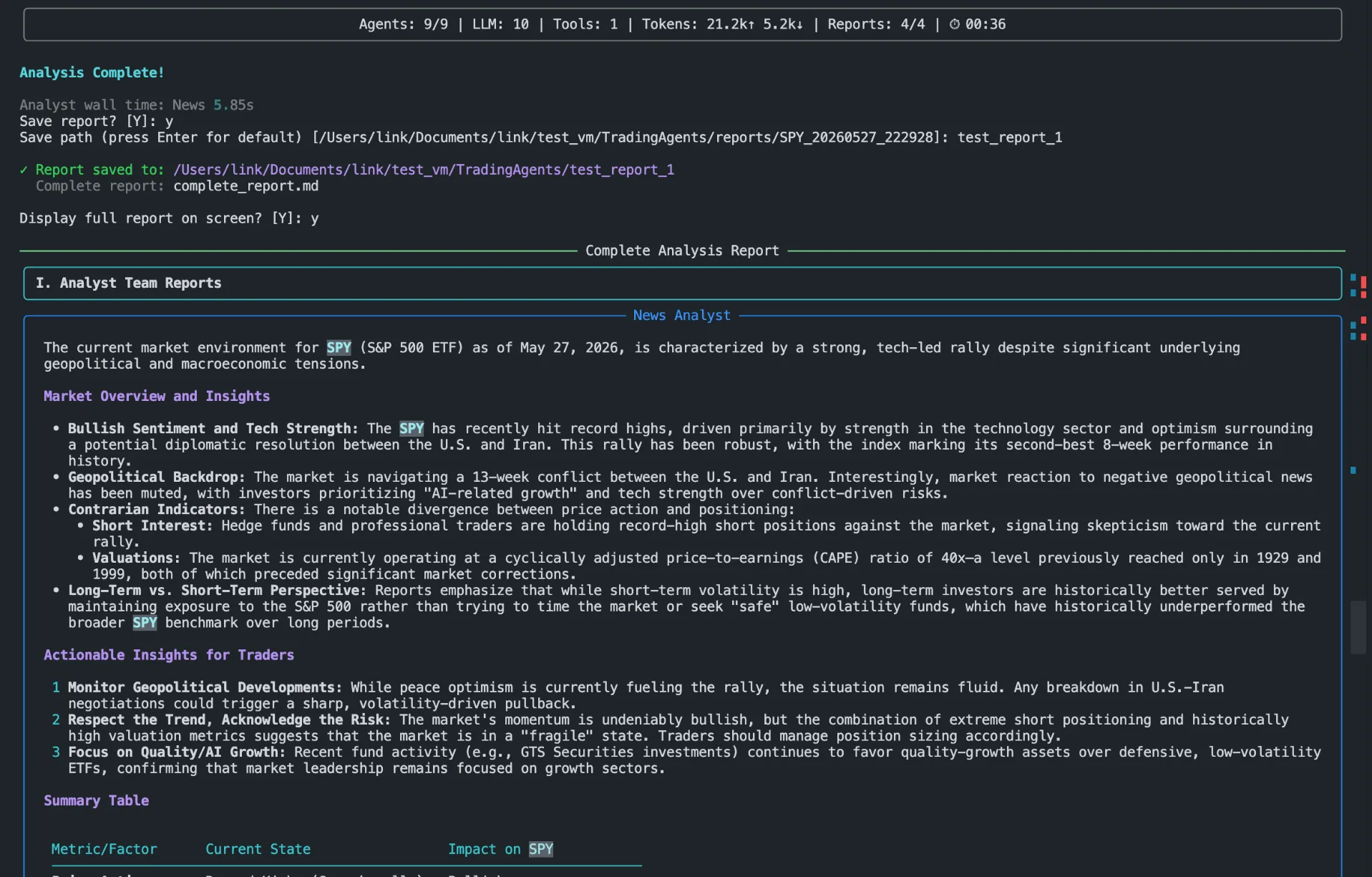The width and height of the screenshot is (1372, 877).
Task: Click the vertical scrollbar thumb on the right
Action: 1358,627
